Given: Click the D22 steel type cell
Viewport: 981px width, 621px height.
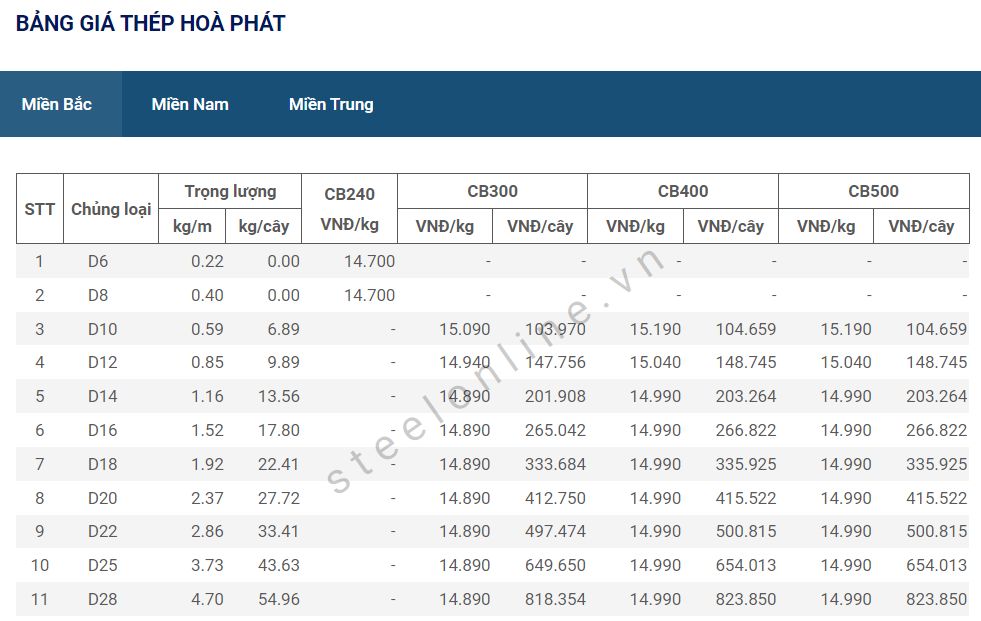Looking at the screenshot, I should pyautogui.click(x=103, y=531).
